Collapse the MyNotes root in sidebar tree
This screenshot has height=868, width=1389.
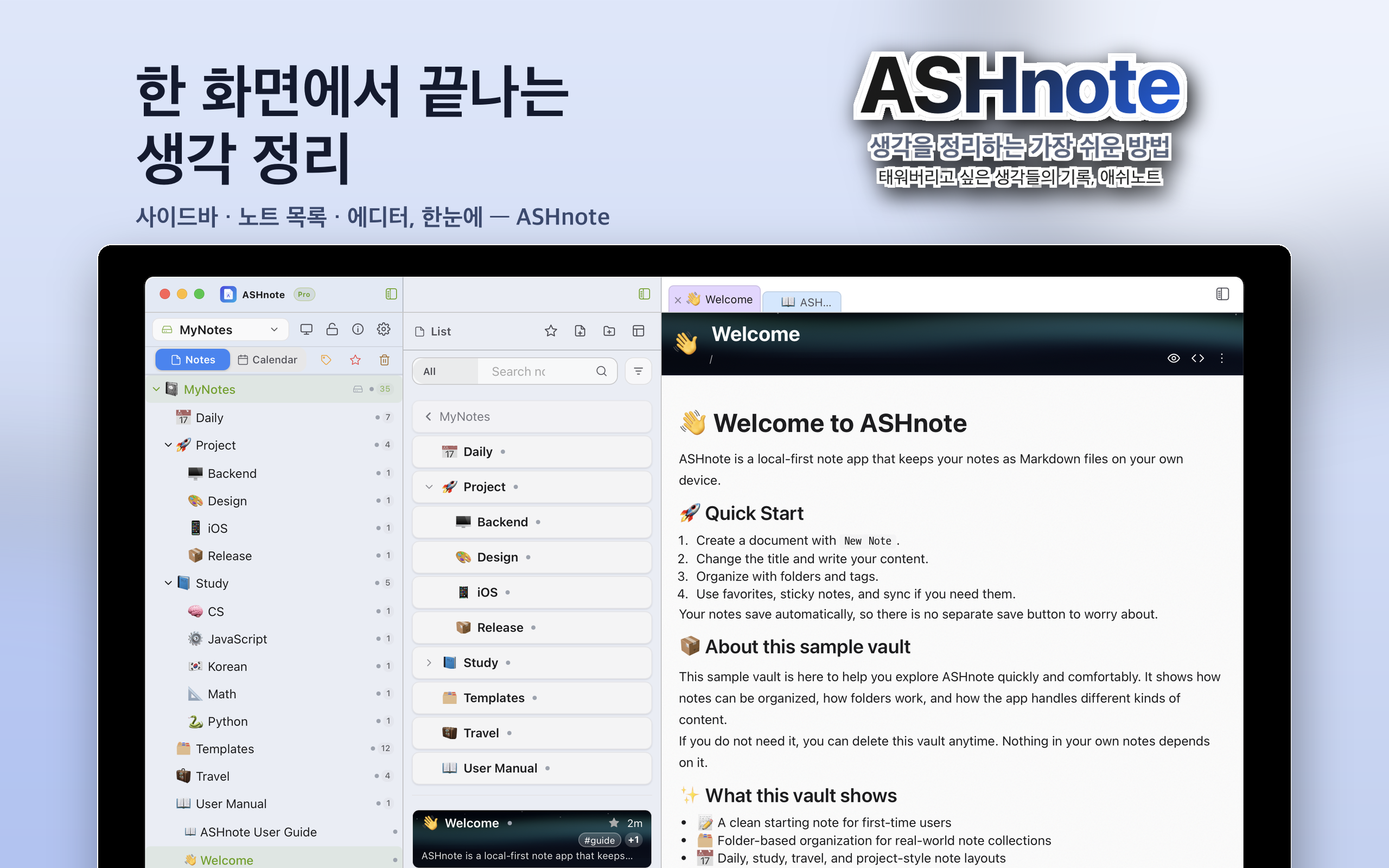pyautogui.click(x=156, y=389)
